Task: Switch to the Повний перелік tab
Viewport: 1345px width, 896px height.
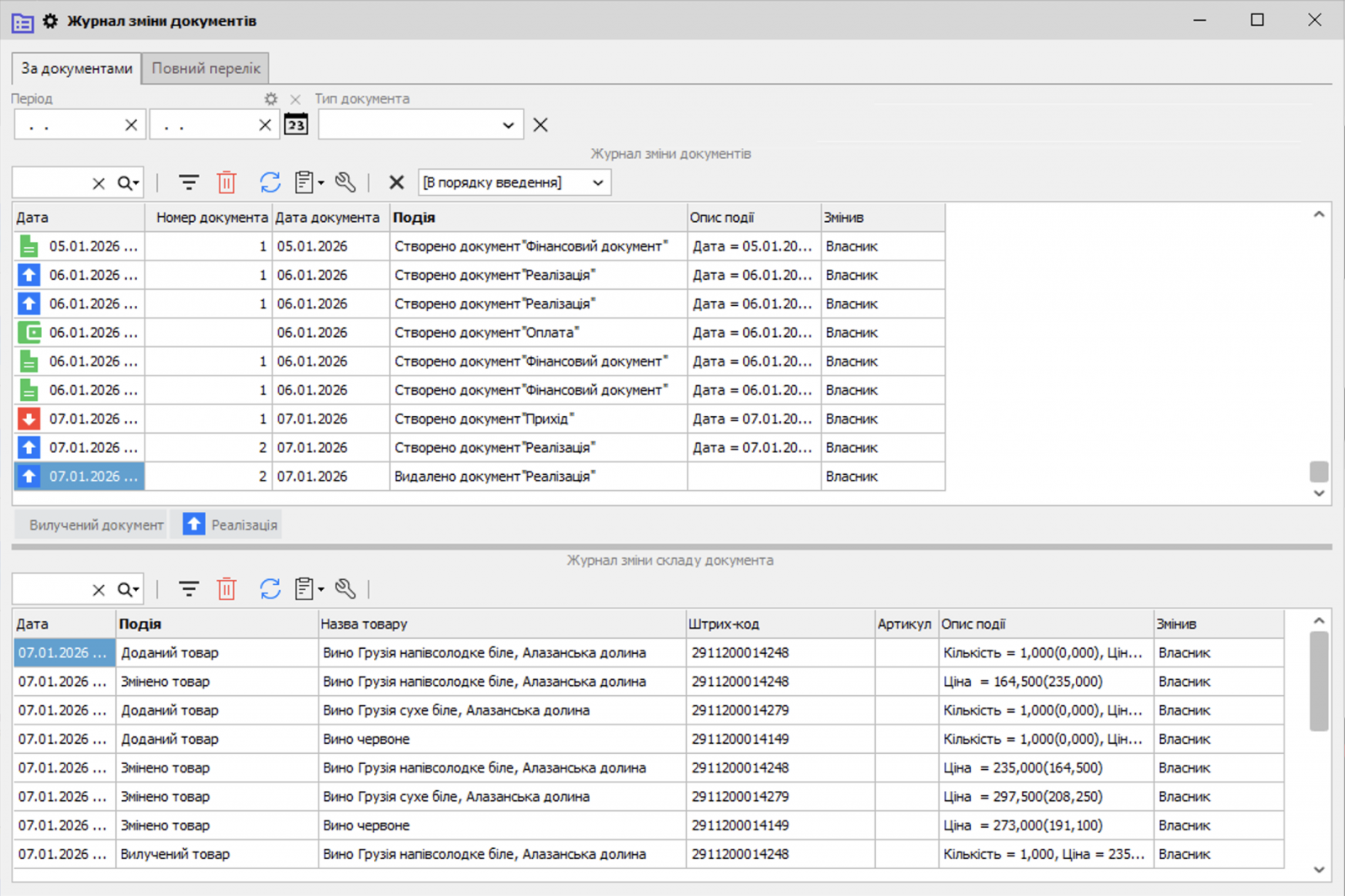Action: (x=204, y=68)
